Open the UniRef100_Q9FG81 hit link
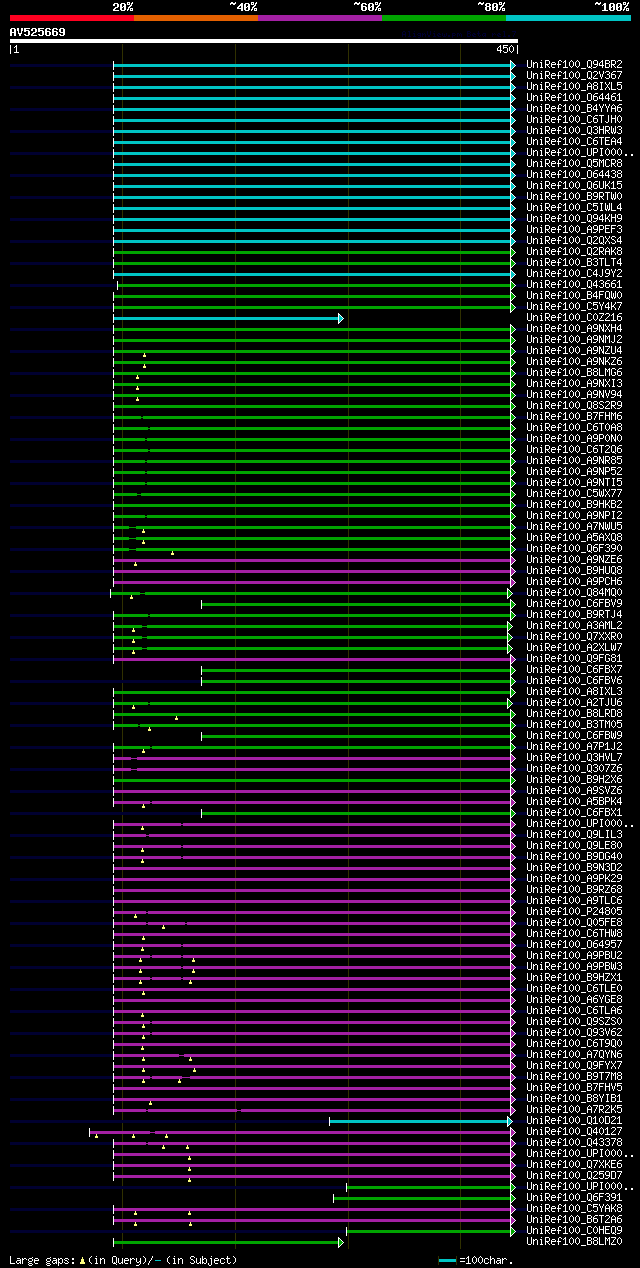 (x=574, y=658)
